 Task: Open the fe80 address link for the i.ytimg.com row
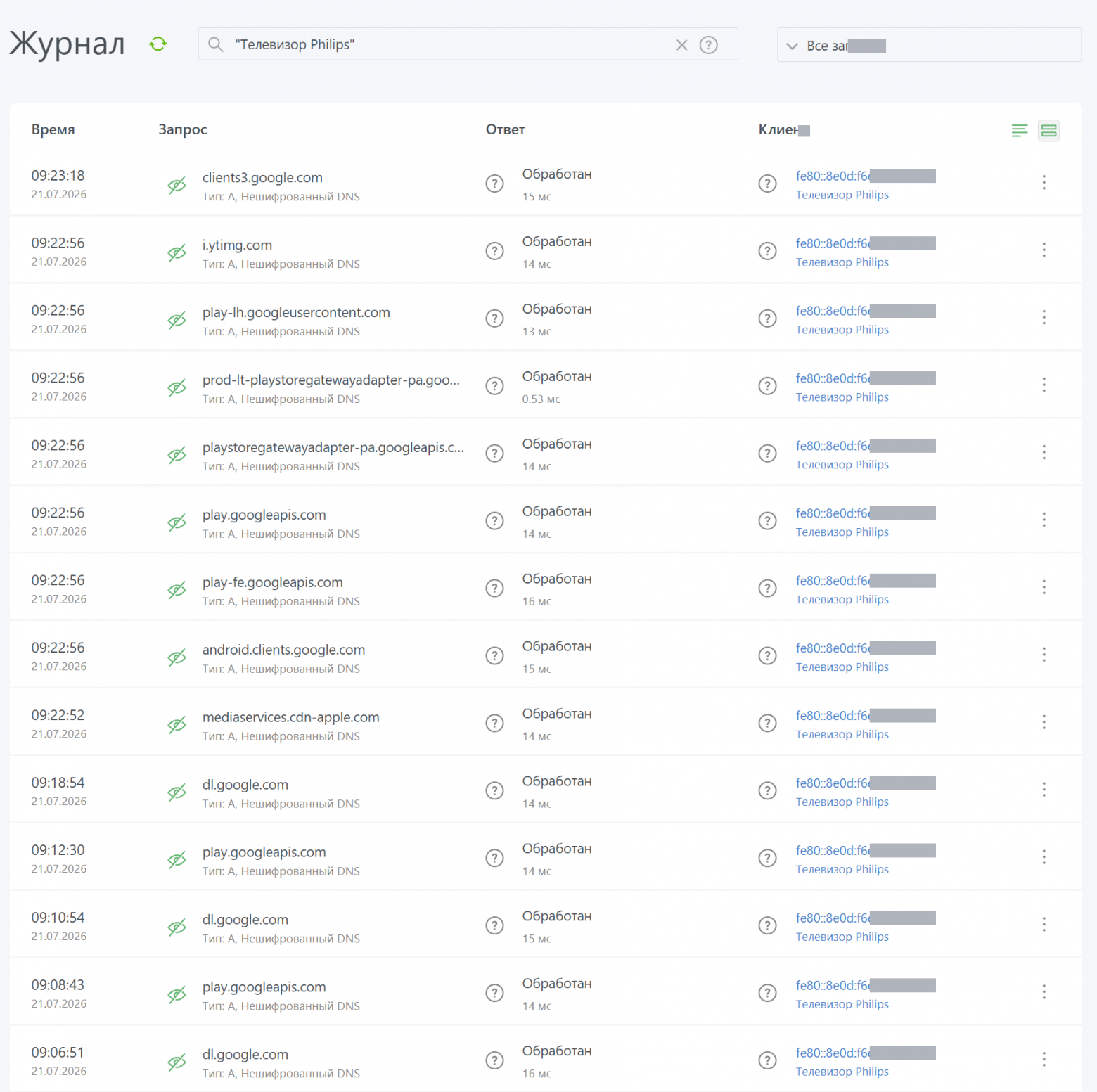pos(833,243)
